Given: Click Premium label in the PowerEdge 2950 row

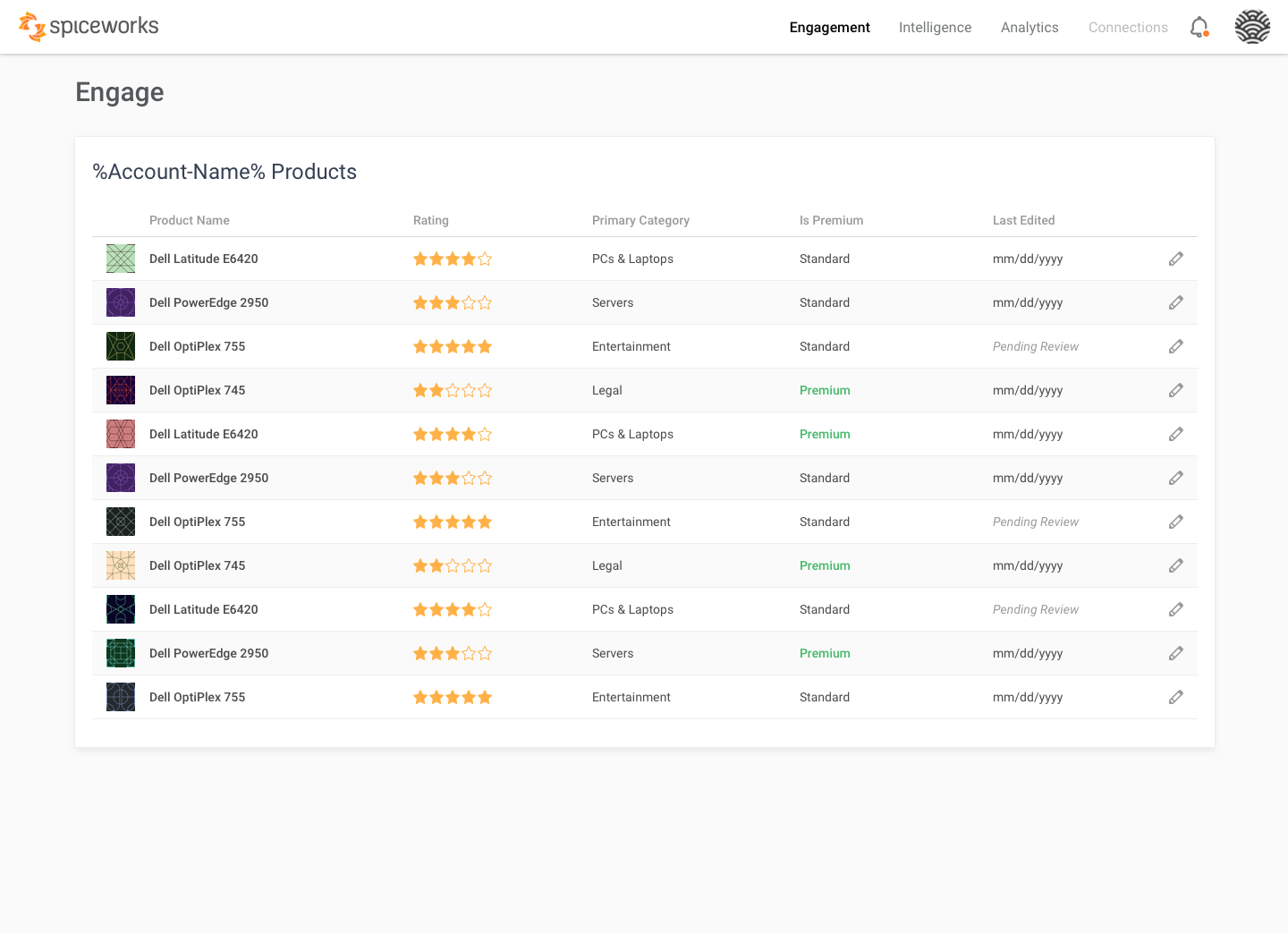Looking at the screenshot, I should pos(825,653).
